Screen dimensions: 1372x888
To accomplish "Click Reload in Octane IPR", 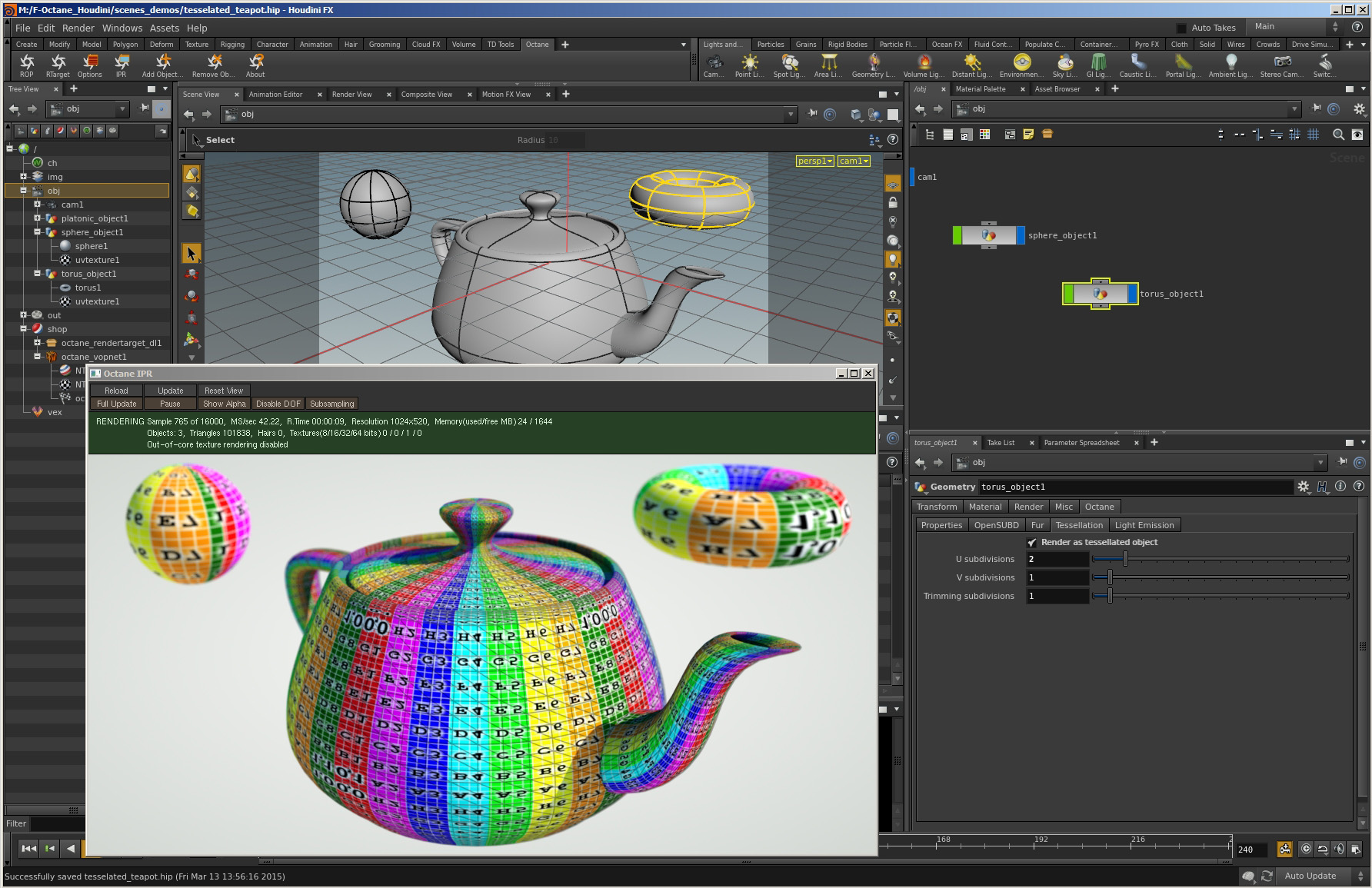I will pos(117,391).
